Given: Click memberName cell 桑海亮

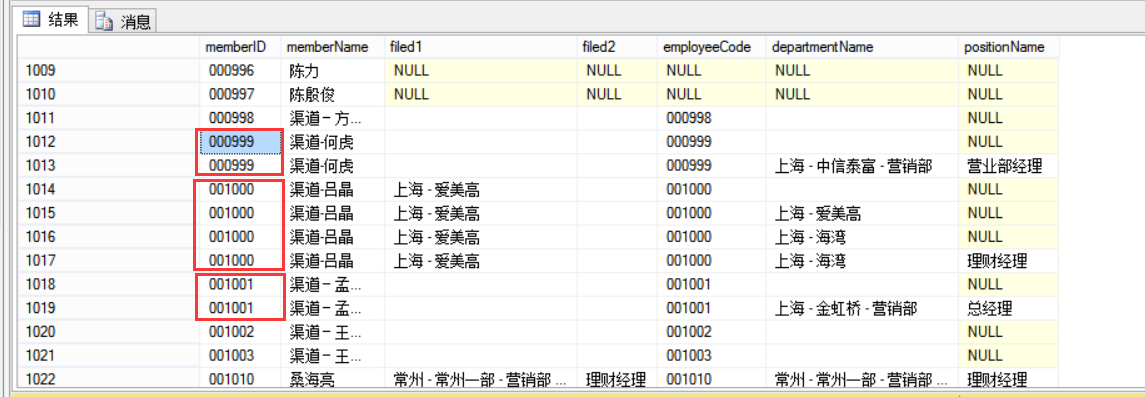Looking at the screenshot, I should (x=332, y=379).
